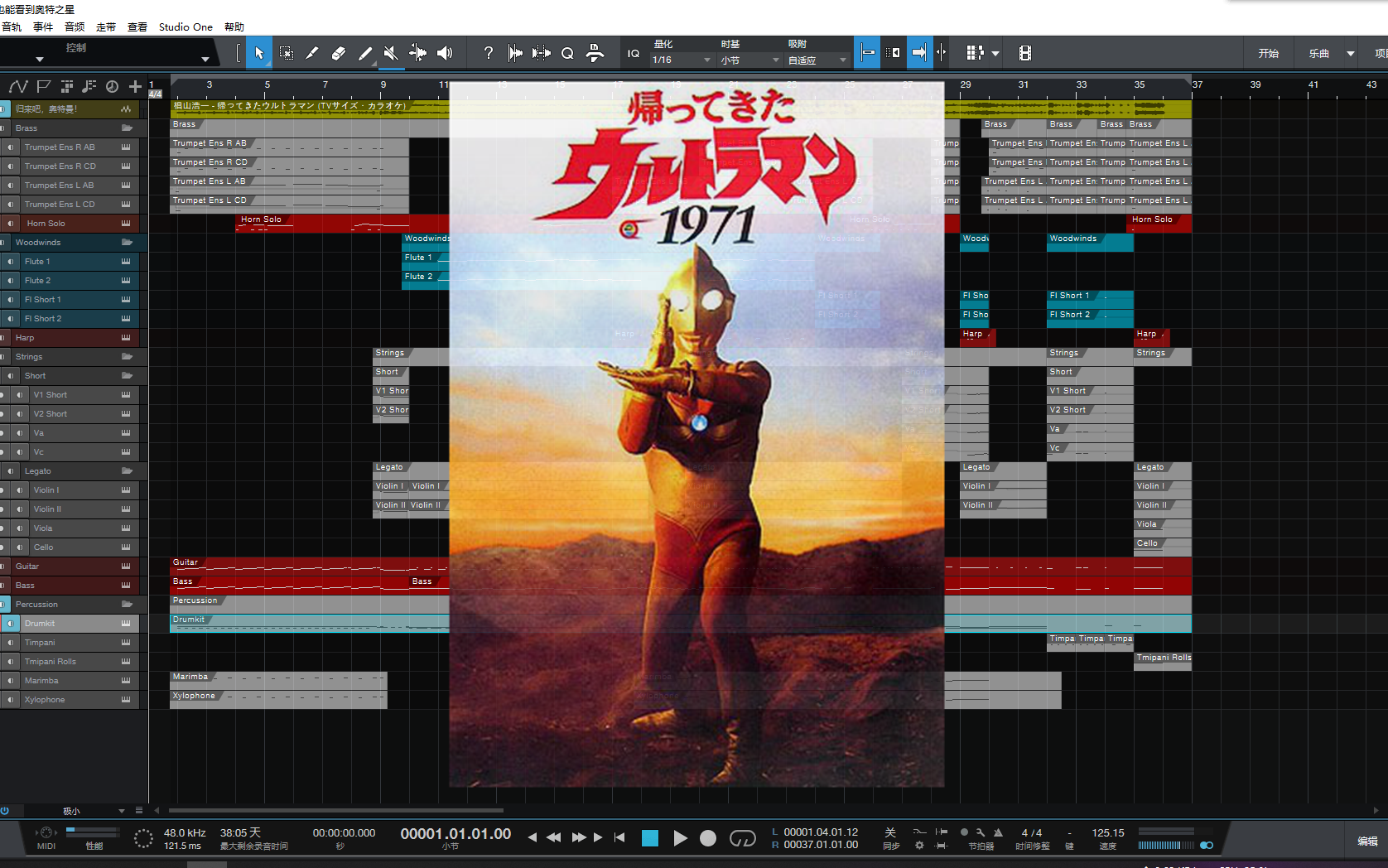Open the help question mark
Screen dimensions: 1388x868
(489, 53)
